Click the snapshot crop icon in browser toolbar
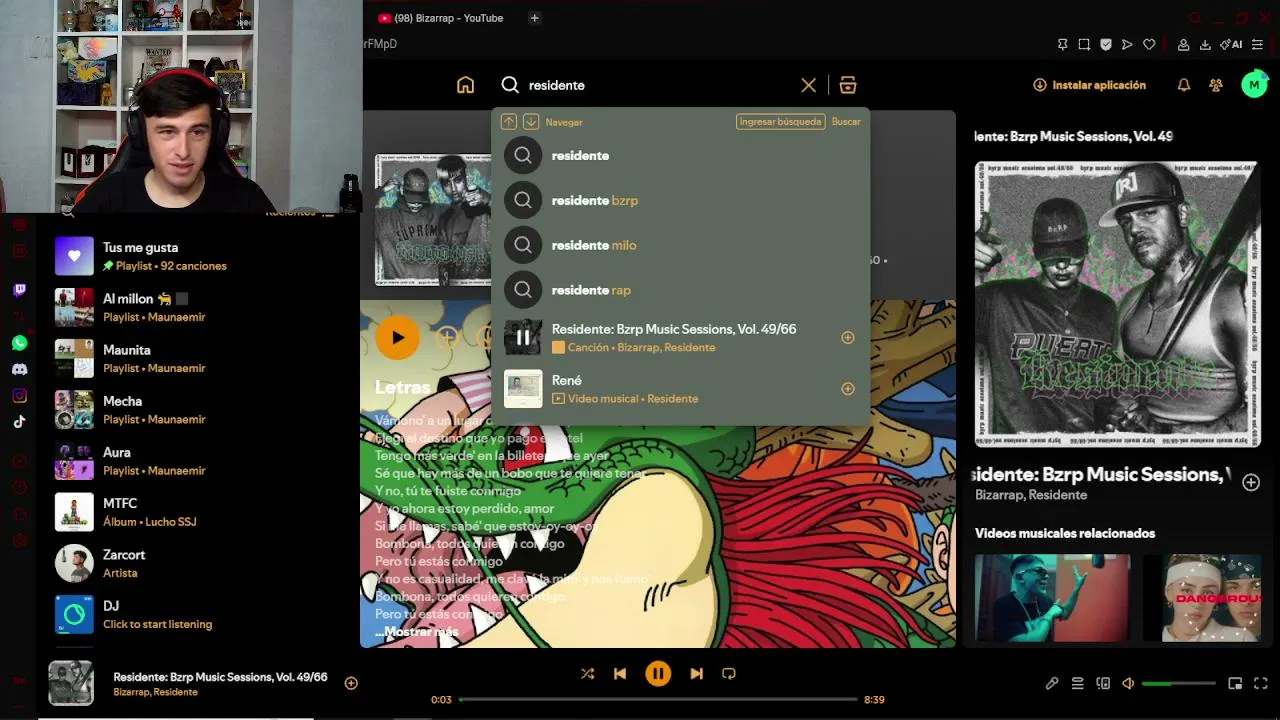 click(x=1084, y=44)
